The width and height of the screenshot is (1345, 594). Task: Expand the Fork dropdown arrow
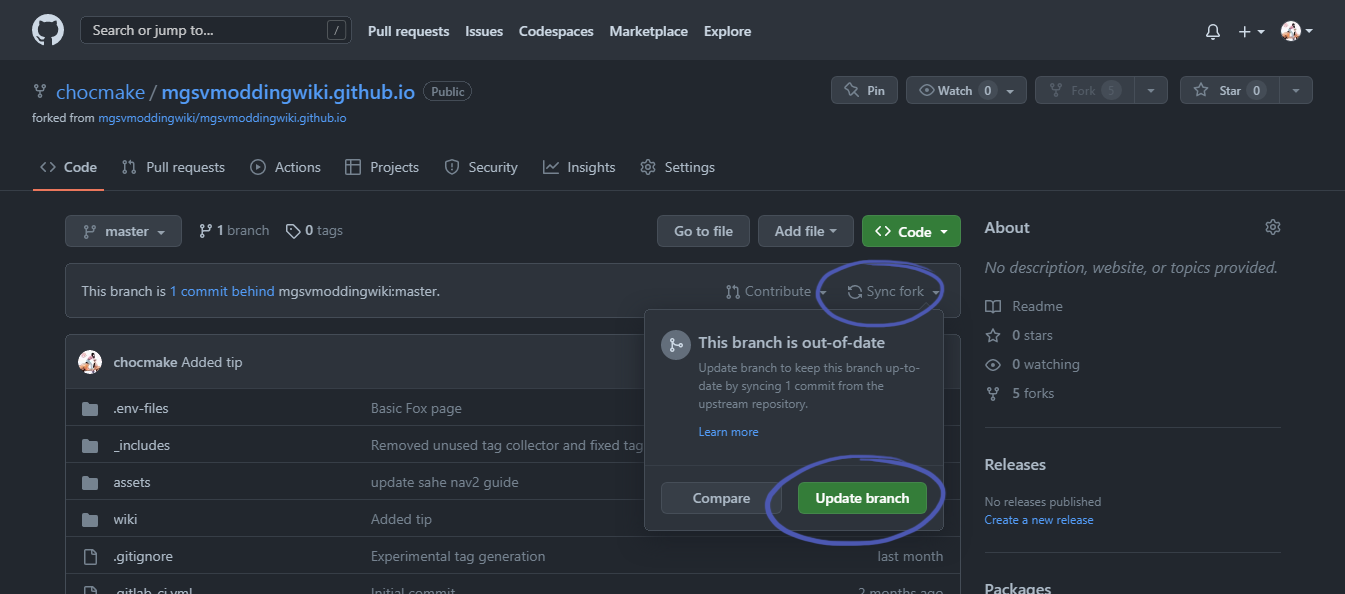tap(1151, 90)
